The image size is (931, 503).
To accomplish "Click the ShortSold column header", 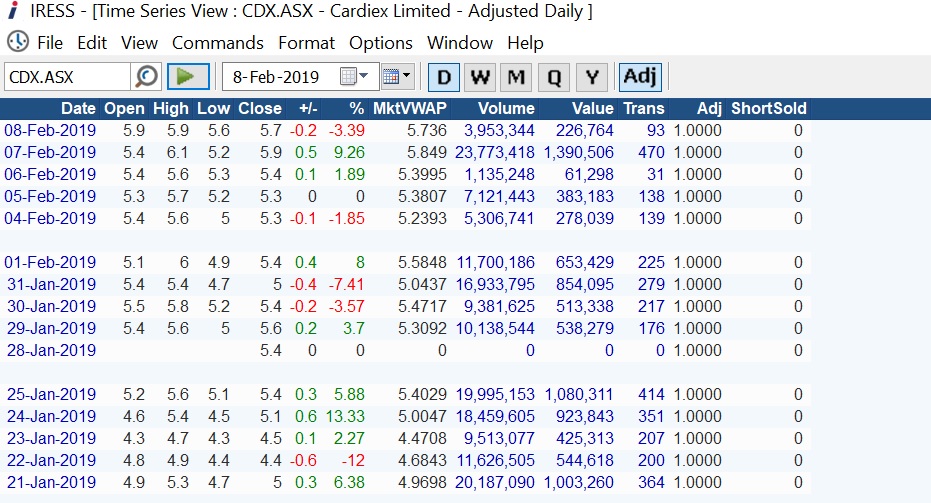I will click(769, 108).
